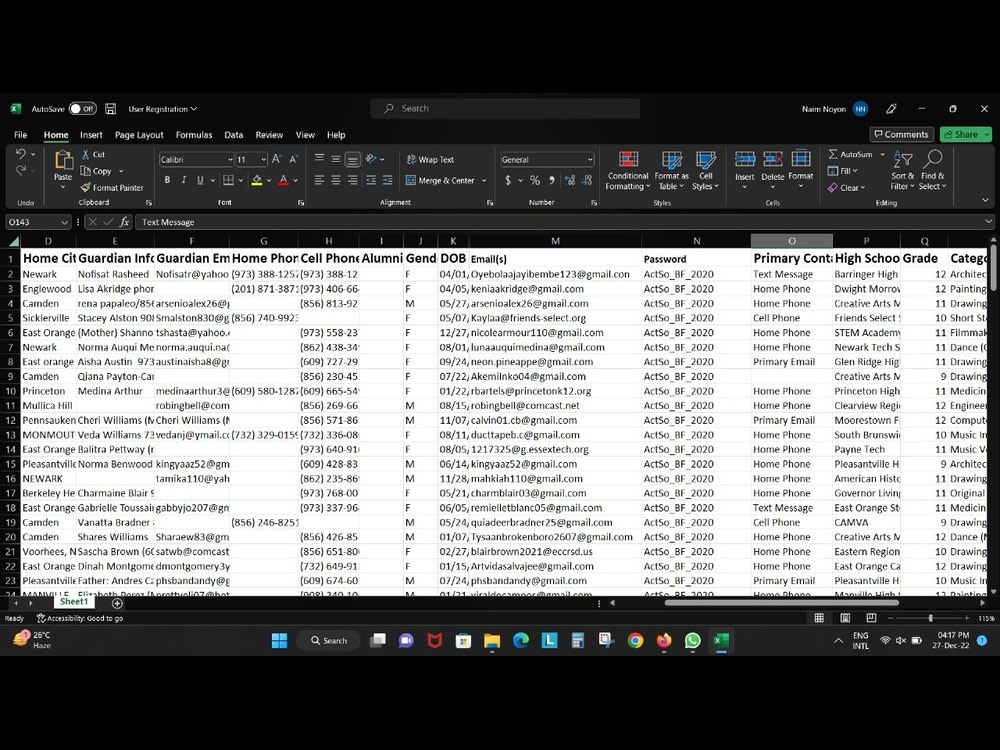Click the comma style icon

[x=552, y=180]
